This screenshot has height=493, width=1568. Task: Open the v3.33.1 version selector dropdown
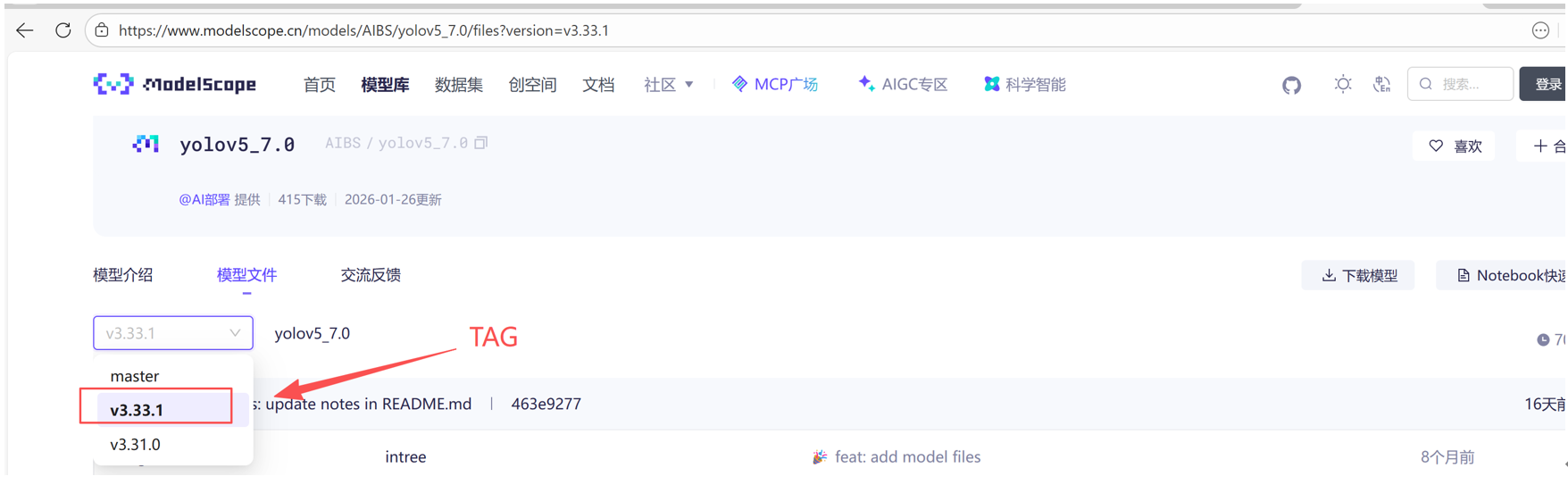[x=173, y=333]
